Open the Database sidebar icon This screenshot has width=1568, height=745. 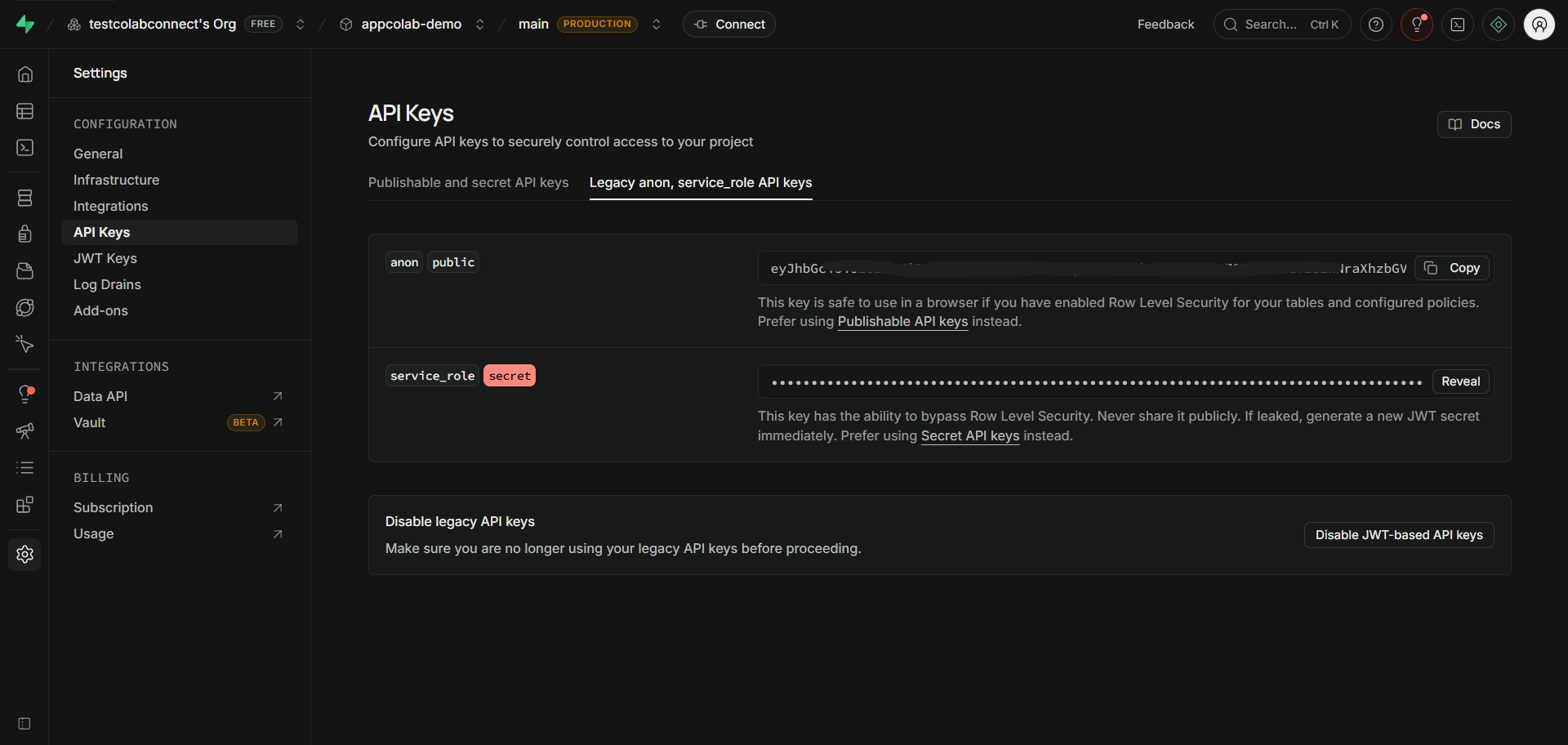[x=25, y=198]
